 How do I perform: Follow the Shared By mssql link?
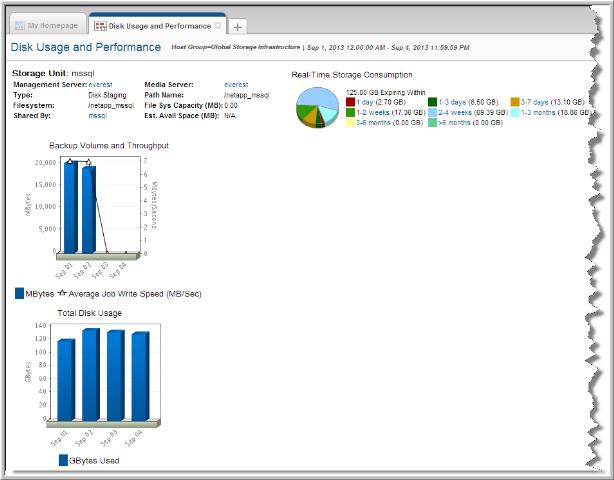[97, 115]
